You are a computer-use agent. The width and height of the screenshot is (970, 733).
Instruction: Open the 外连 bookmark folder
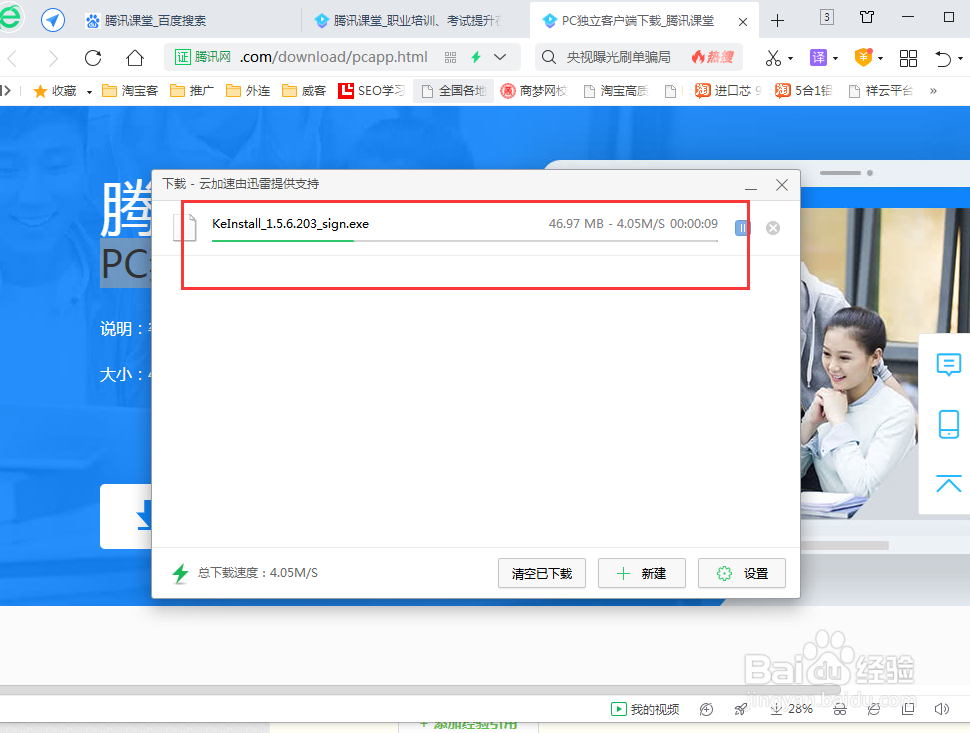248,91
